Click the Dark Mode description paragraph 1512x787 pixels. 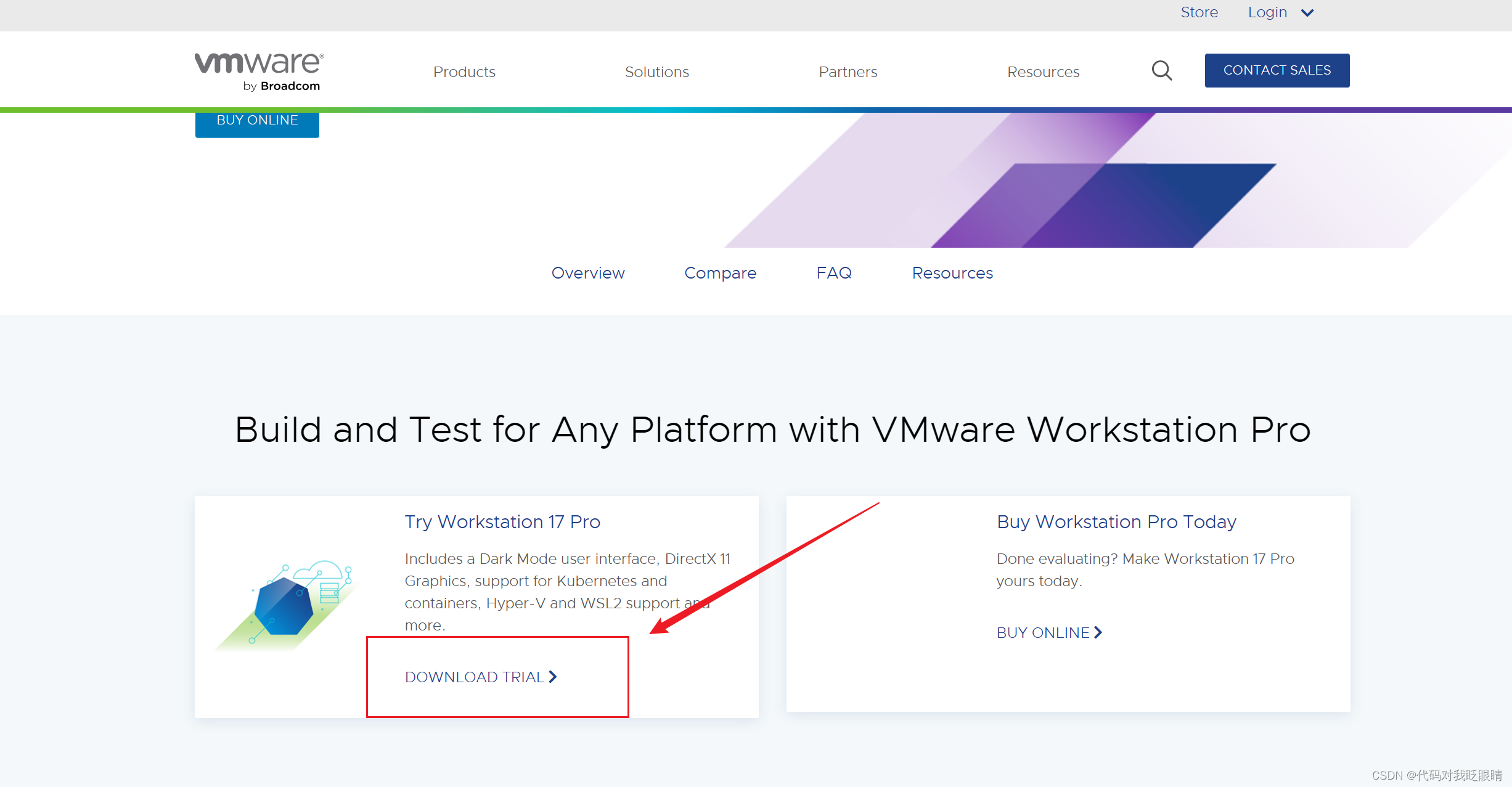[x=567, y=592]
